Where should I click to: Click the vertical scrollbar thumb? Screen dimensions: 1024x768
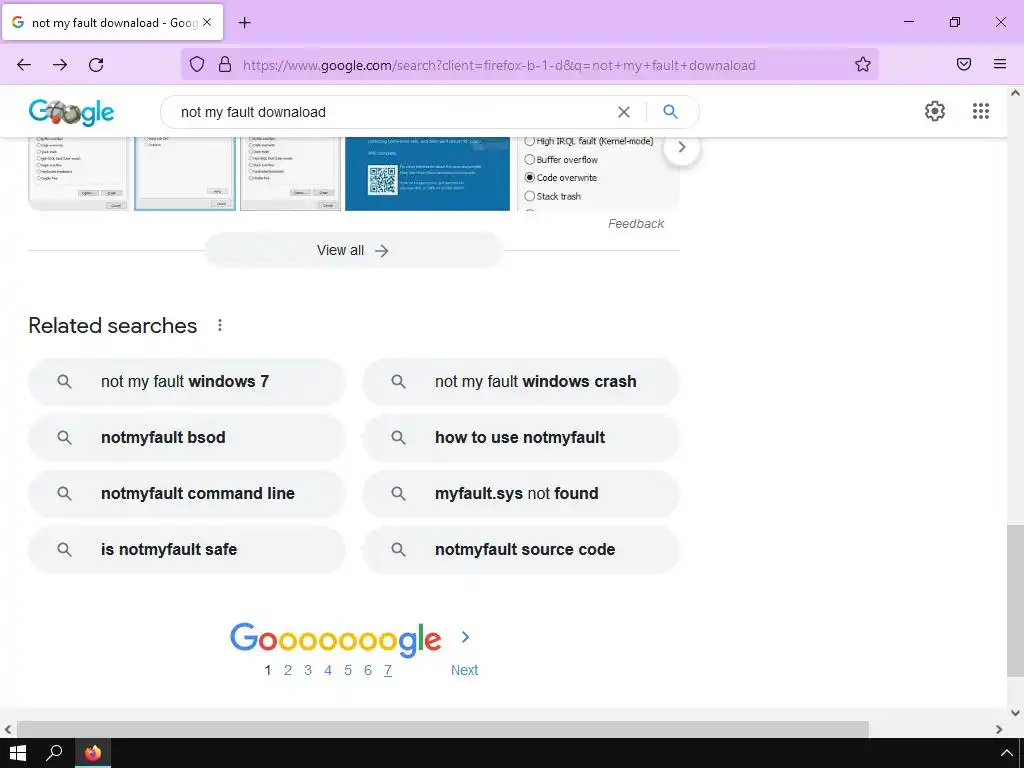(x=1015, y=601)
